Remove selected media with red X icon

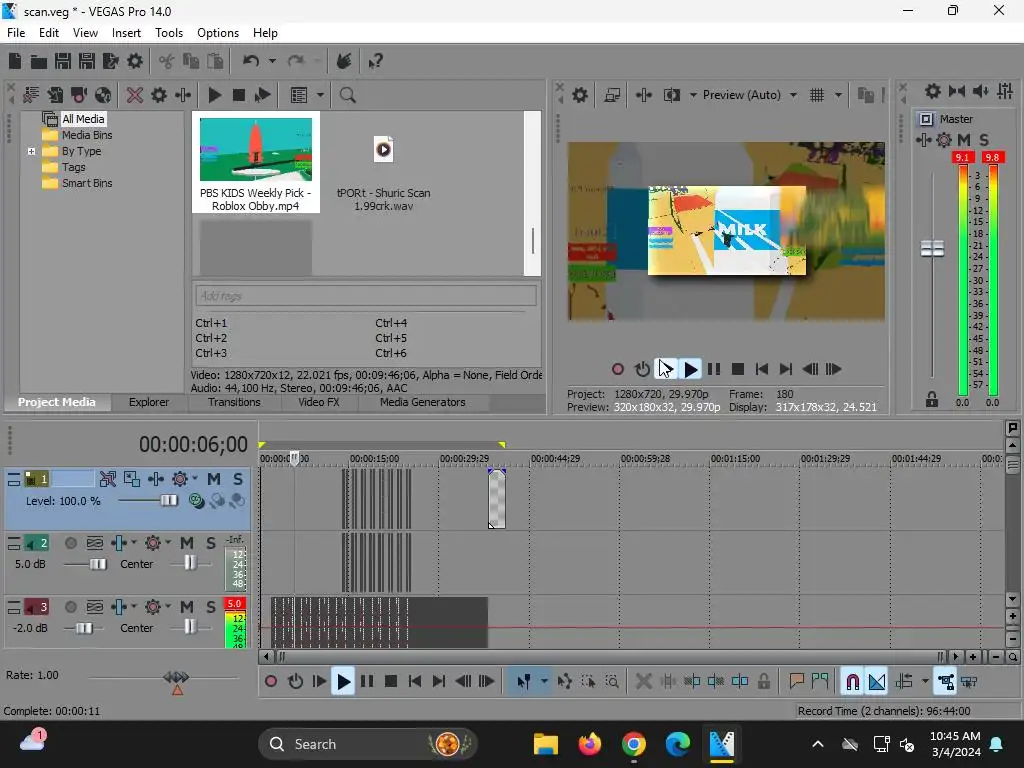(135, 95)
